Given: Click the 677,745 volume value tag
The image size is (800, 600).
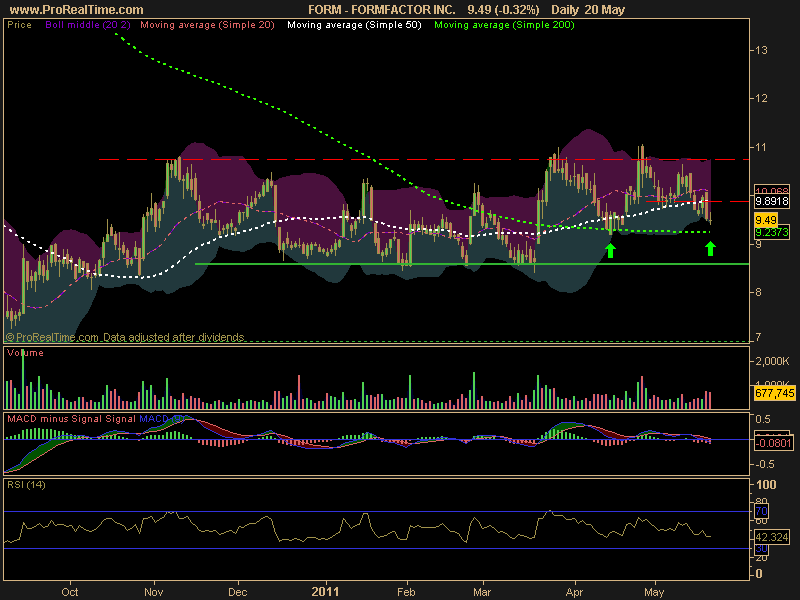Looking at the screenshot, I should (774, 393).
